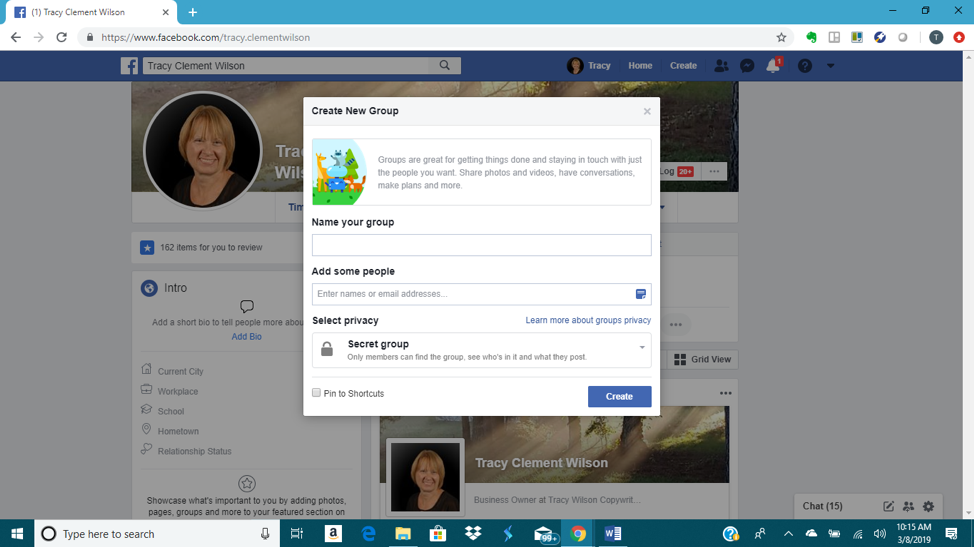Viewport: 974px width, 547px height.
Task: Click the Add Bio link
Action: (247, 337)
